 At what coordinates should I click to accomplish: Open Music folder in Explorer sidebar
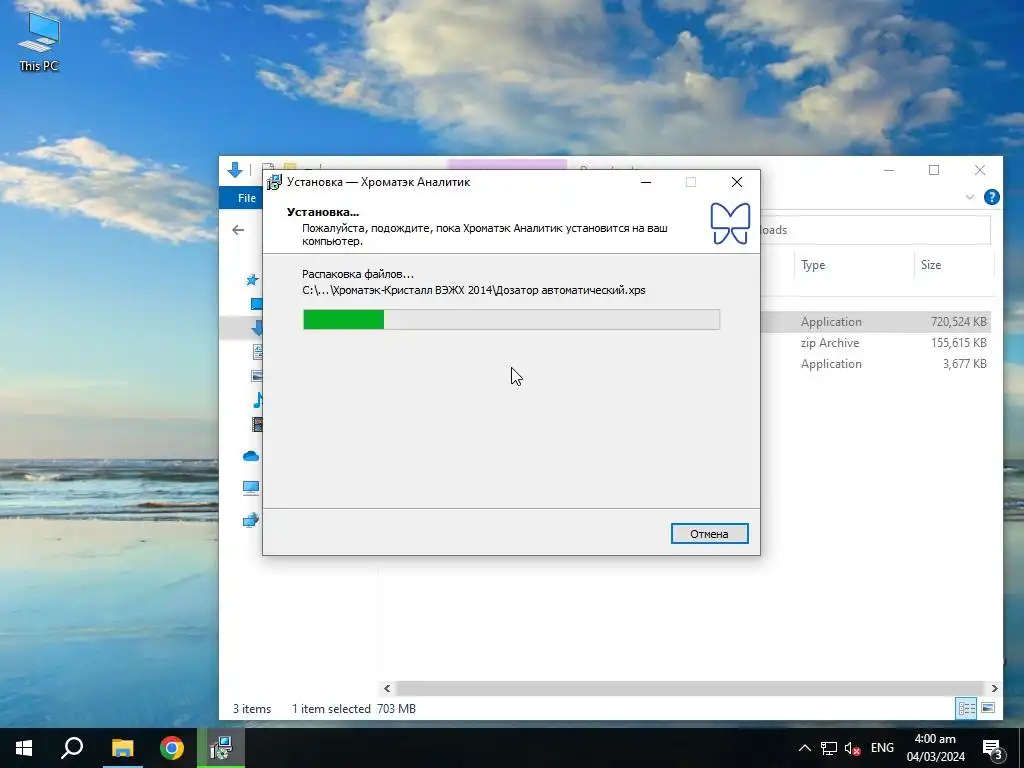coord(257,400)
